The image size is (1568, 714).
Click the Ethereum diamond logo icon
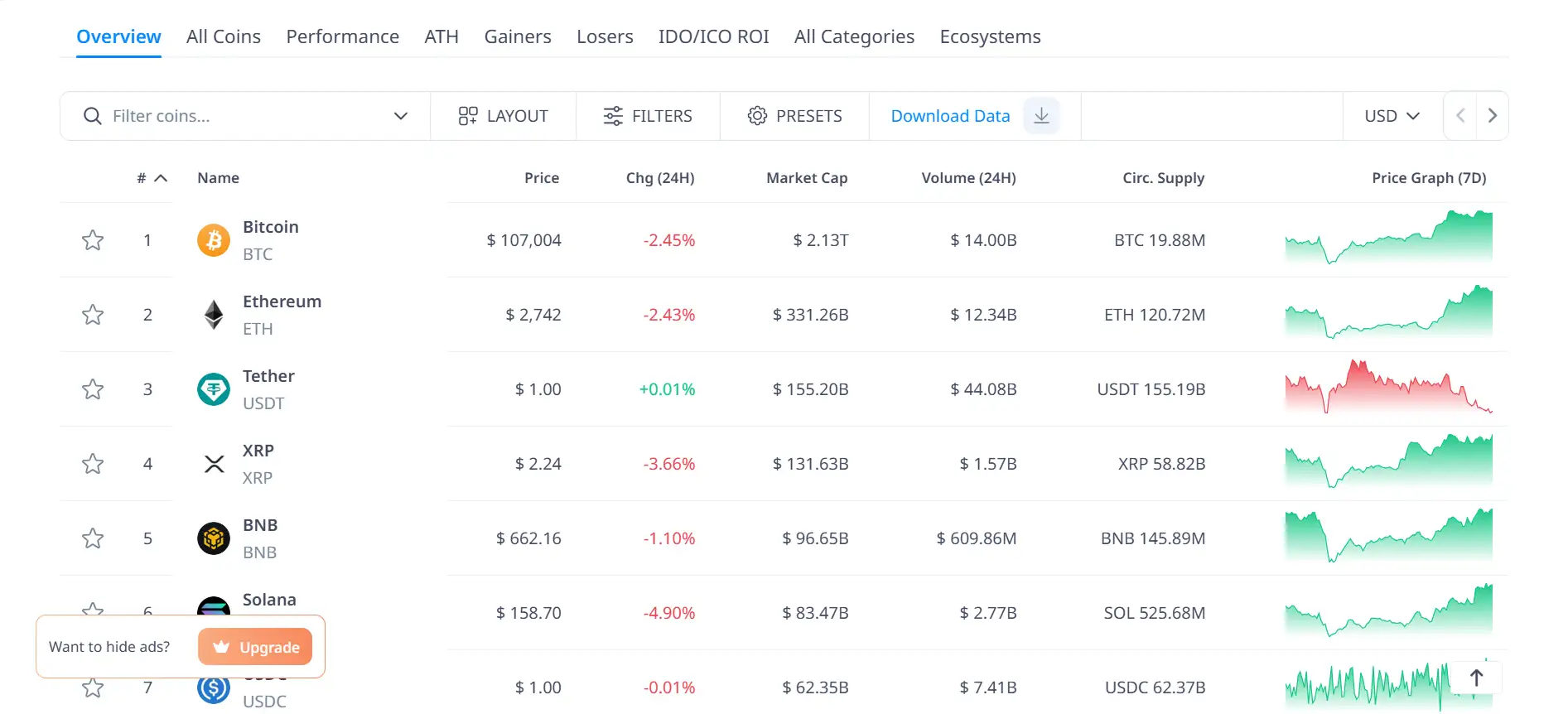click(214, 315)
